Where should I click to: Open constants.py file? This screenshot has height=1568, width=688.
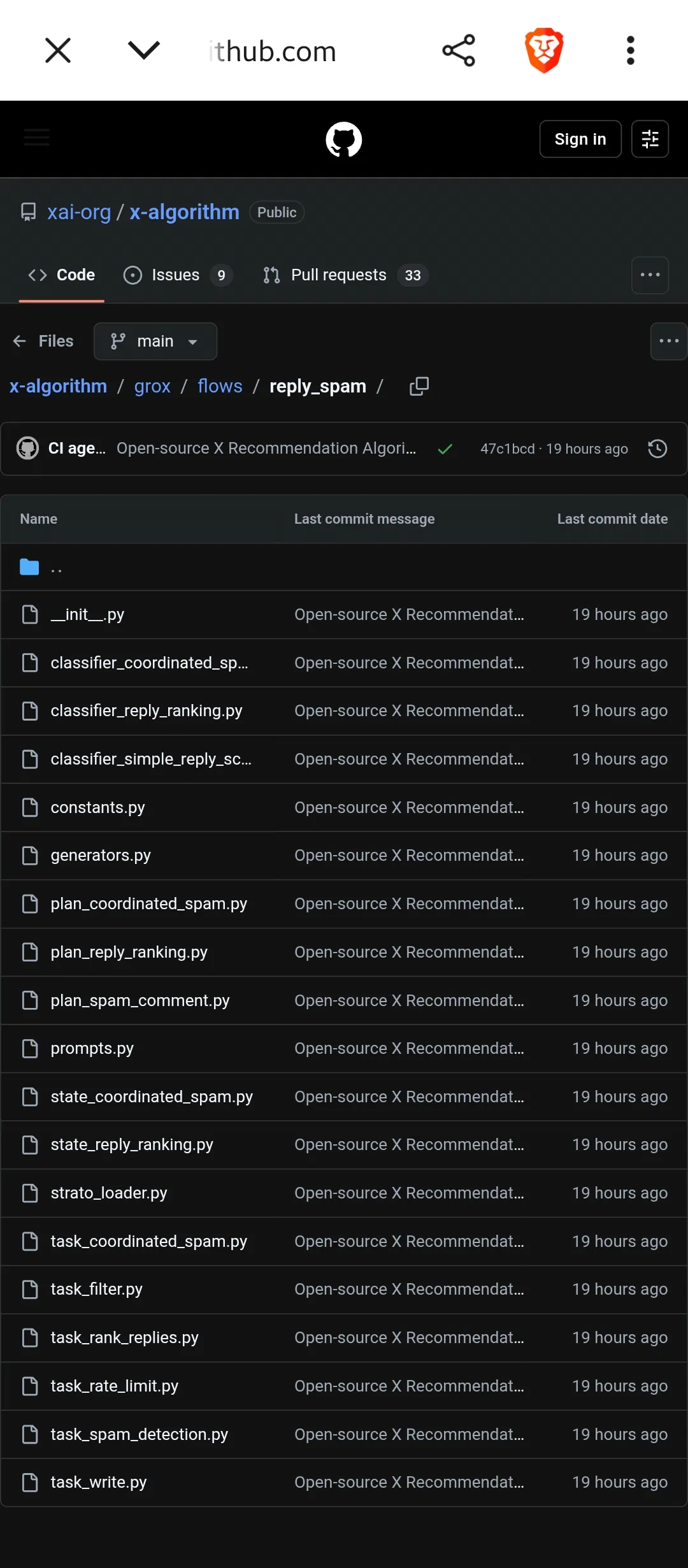point(97,808)
